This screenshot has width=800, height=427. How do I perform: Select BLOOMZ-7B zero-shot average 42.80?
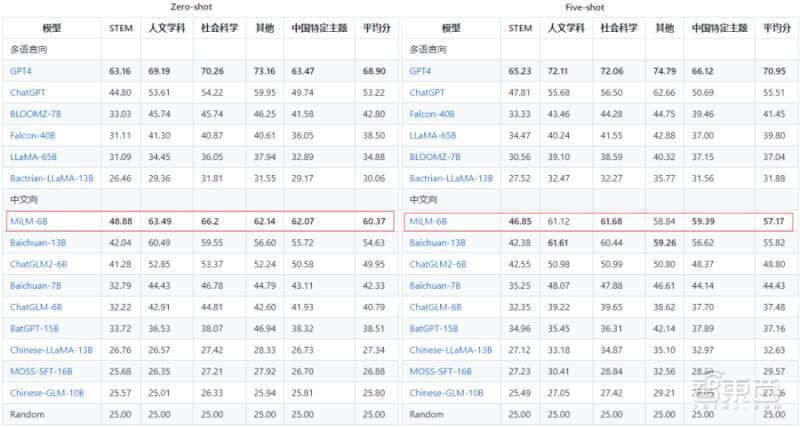tap(374, 114)
